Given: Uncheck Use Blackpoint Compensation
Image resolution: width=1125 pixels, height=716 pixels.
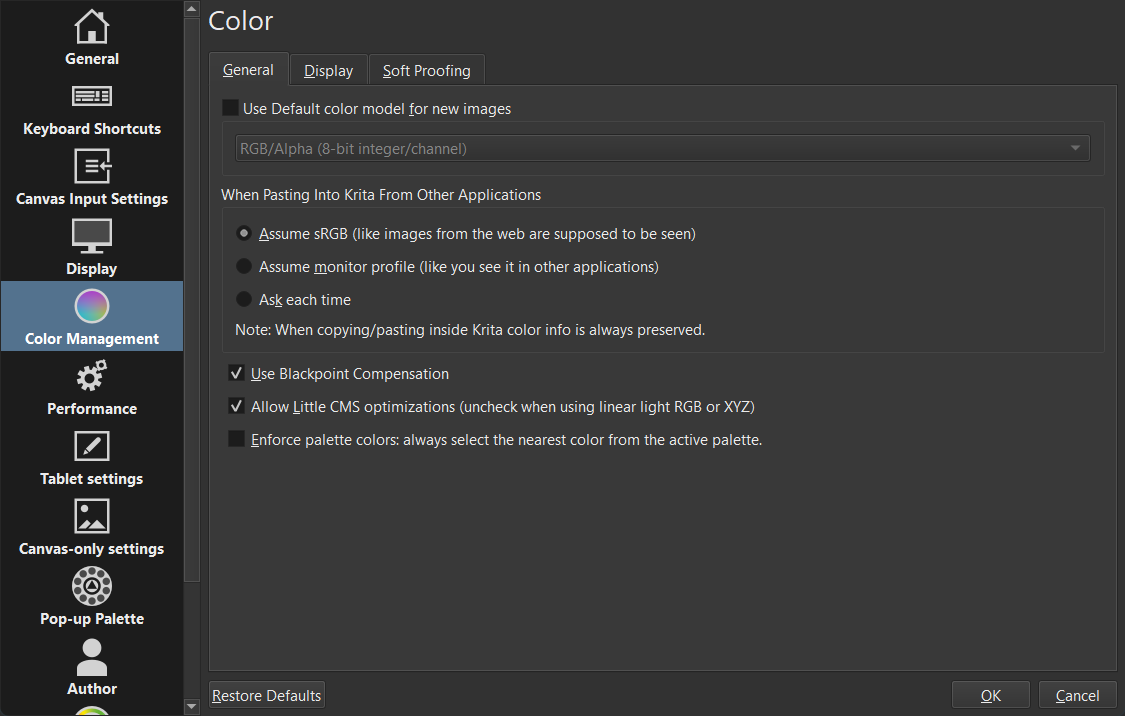Looking at the screenshot, I should (x=237, y=374).
